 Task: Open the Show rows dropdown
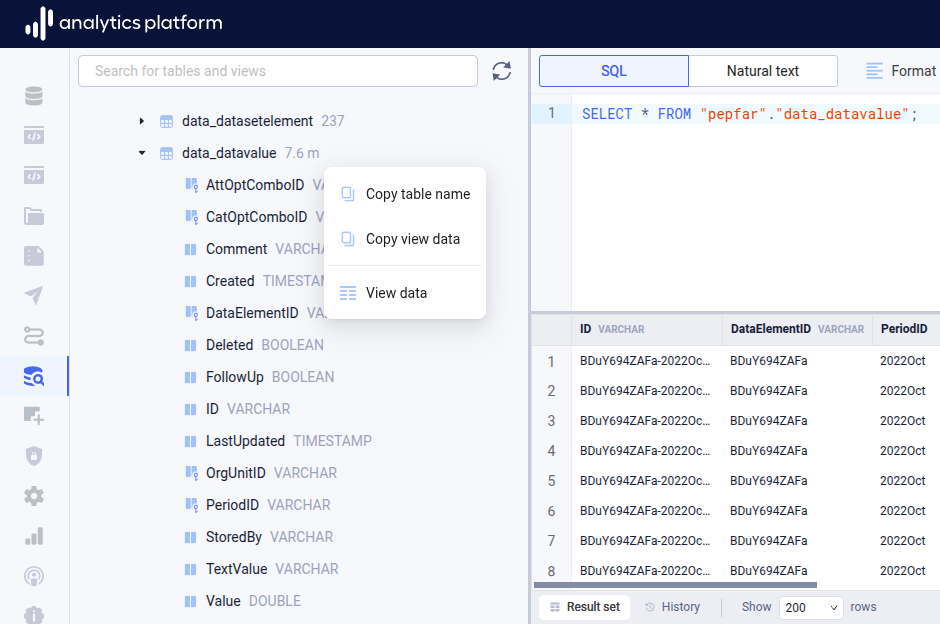(810, 607)
